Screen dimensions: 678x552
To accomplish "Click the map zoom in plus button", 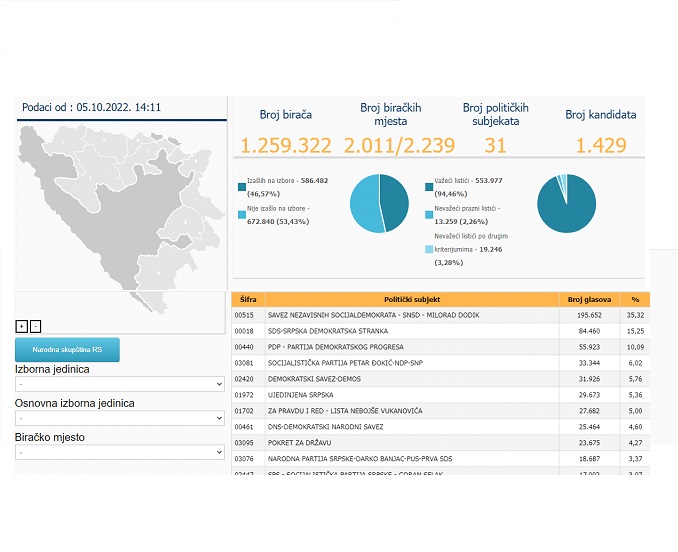I will [22, 326].
